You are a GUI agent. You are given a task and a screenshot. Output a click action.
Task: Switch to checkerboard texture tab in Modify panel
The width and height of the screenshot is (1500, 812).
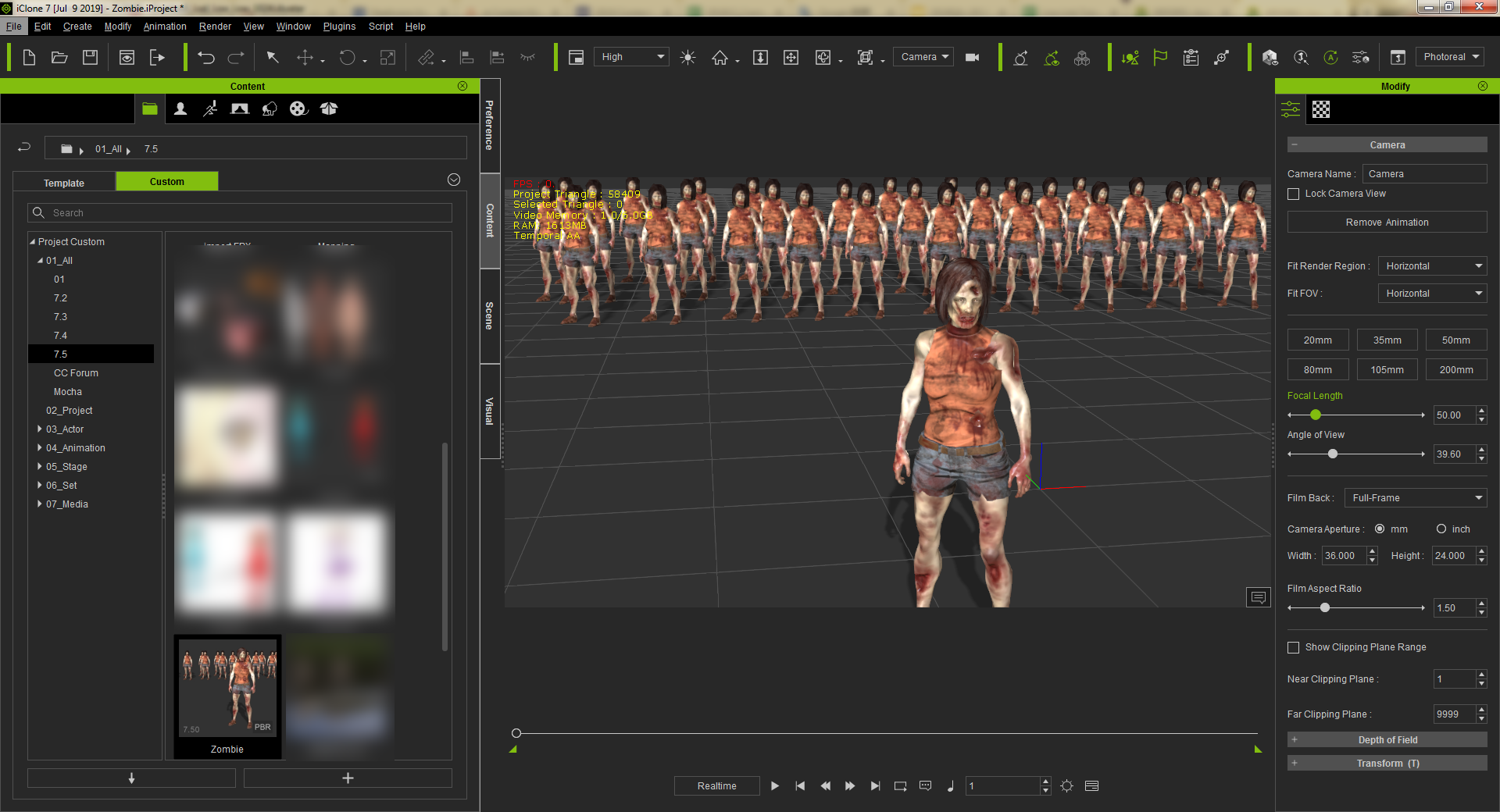point(1320,109)
